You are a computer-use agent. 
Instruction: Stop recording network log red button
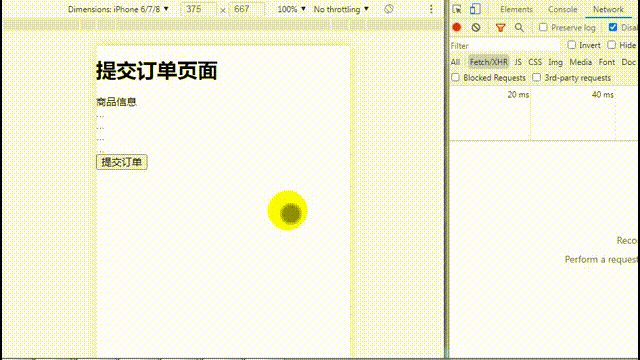point(457,27)
